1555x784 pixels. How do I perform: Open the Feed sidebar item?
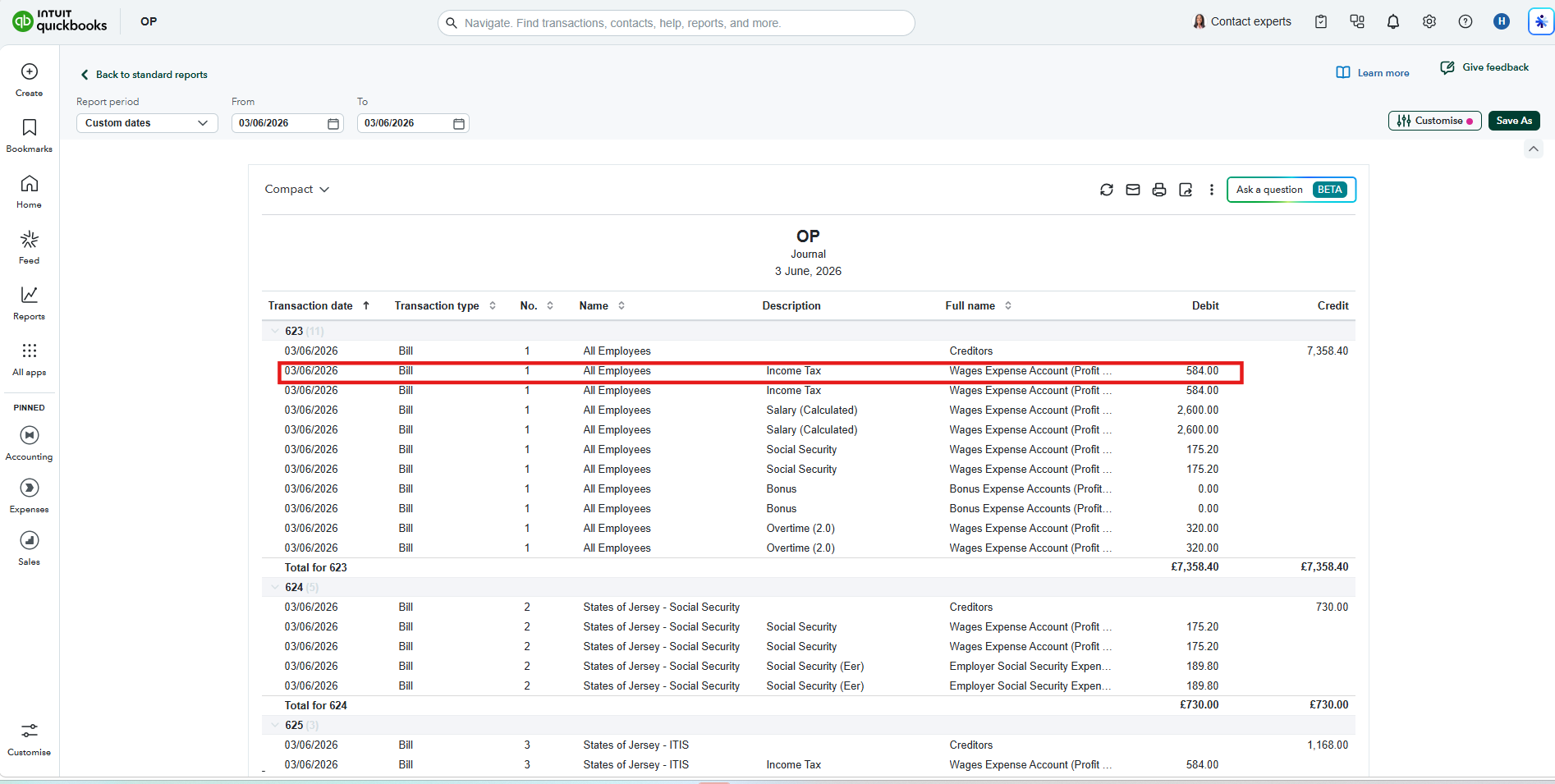30,248
